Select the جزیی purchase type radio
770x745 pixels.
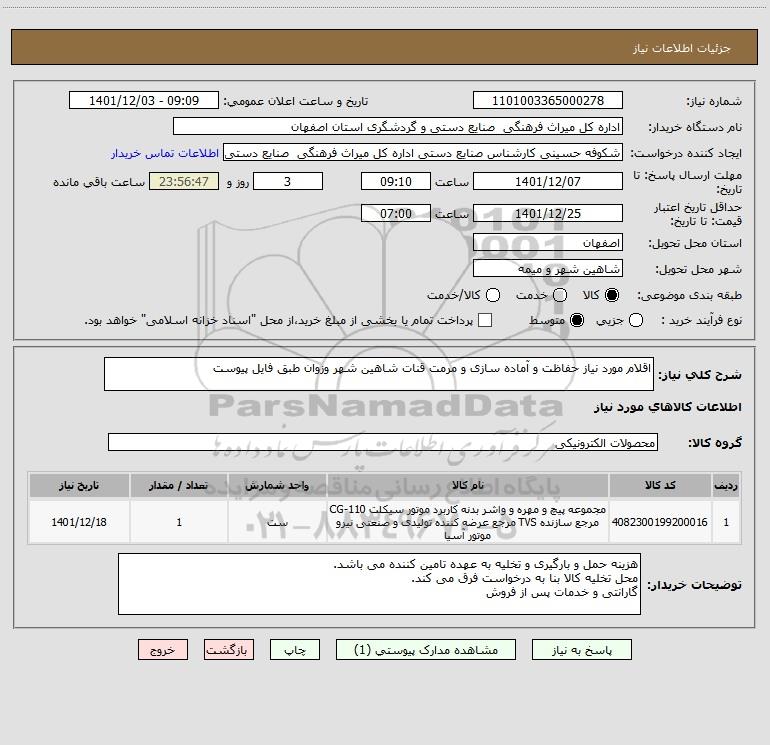point(635,320)
